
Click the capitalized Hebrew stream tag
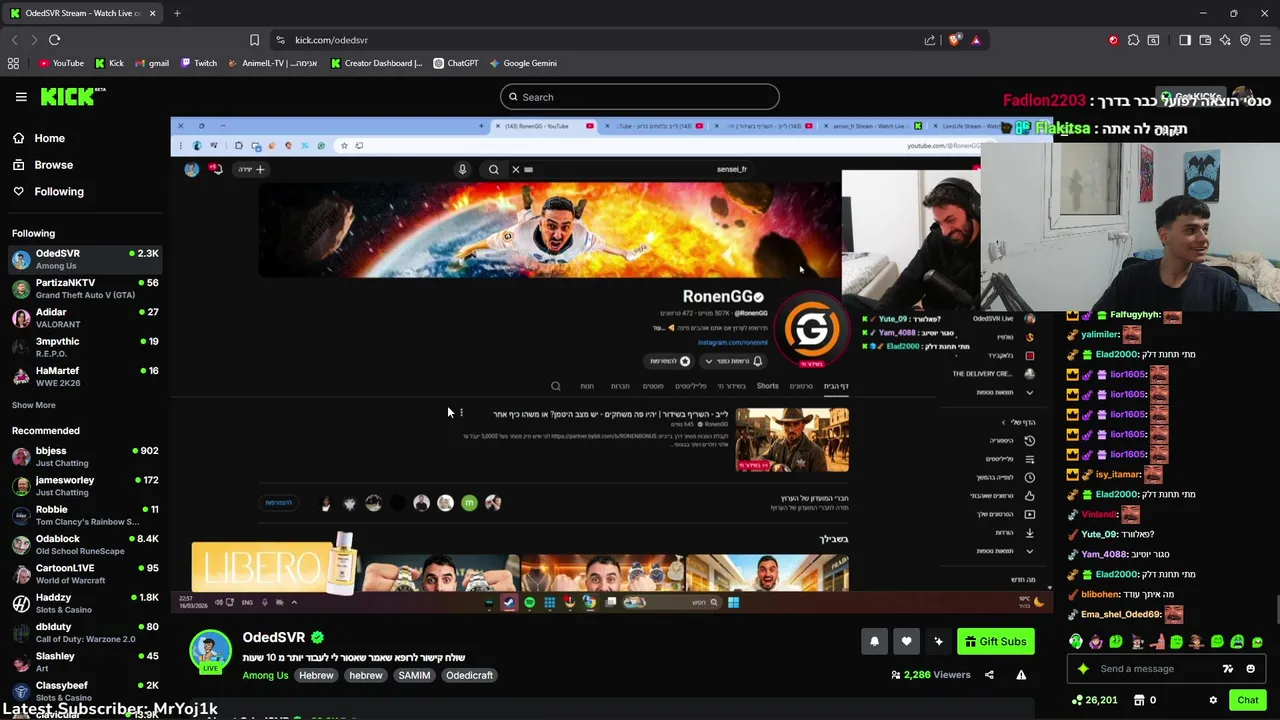316,675
